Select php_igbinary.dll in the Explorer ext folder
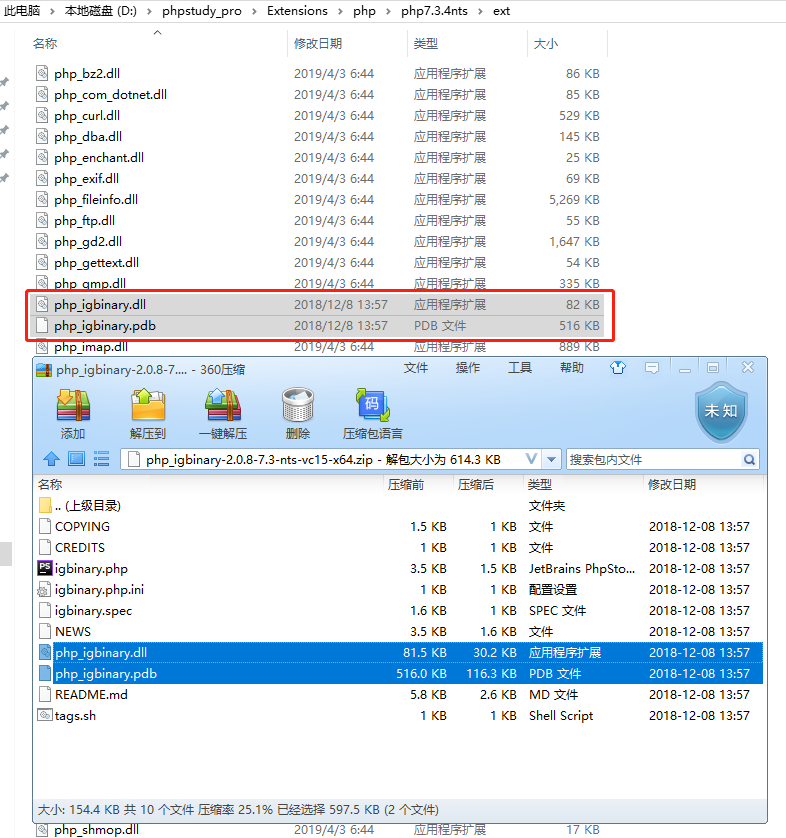 pos(317,304)
